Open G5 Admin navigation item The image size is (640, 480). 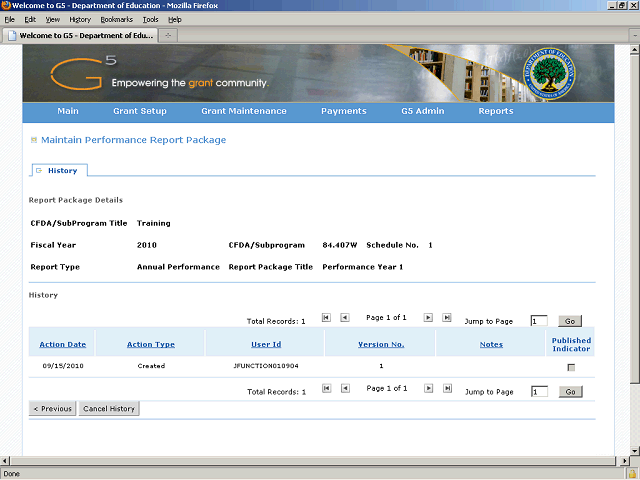(422, 111)
